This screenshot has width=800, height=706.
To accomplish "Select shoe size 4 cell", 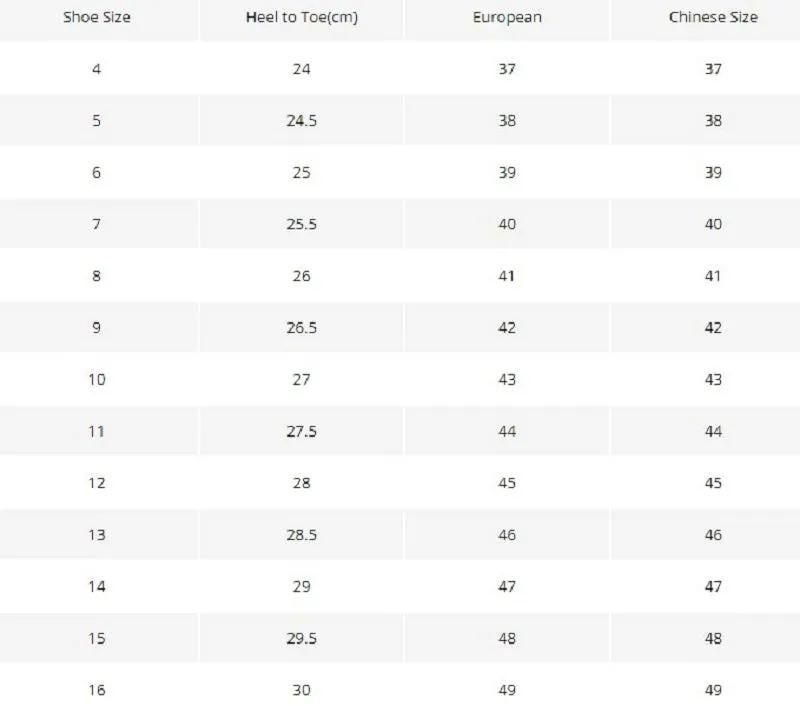I will [96, 69].
